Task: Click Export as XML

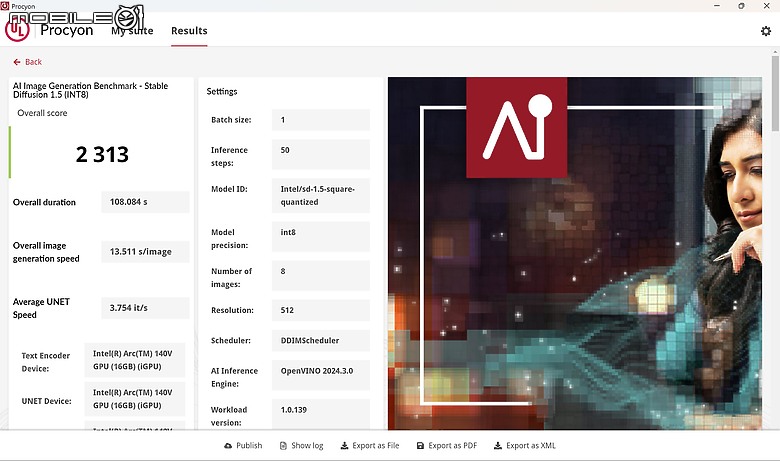Action: click(525, 446)
